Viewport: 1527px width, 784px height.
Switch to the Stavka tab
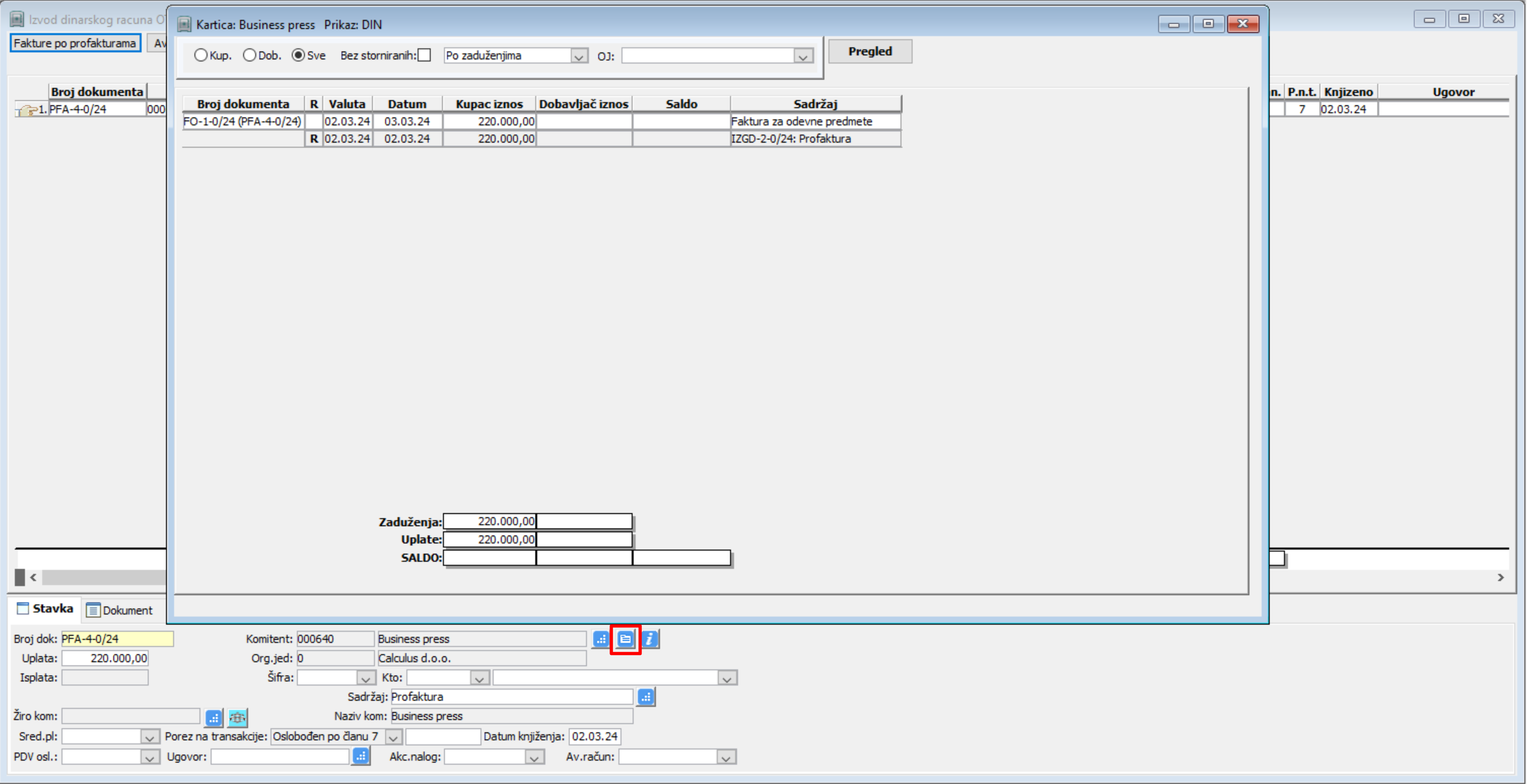coord(45,609)
